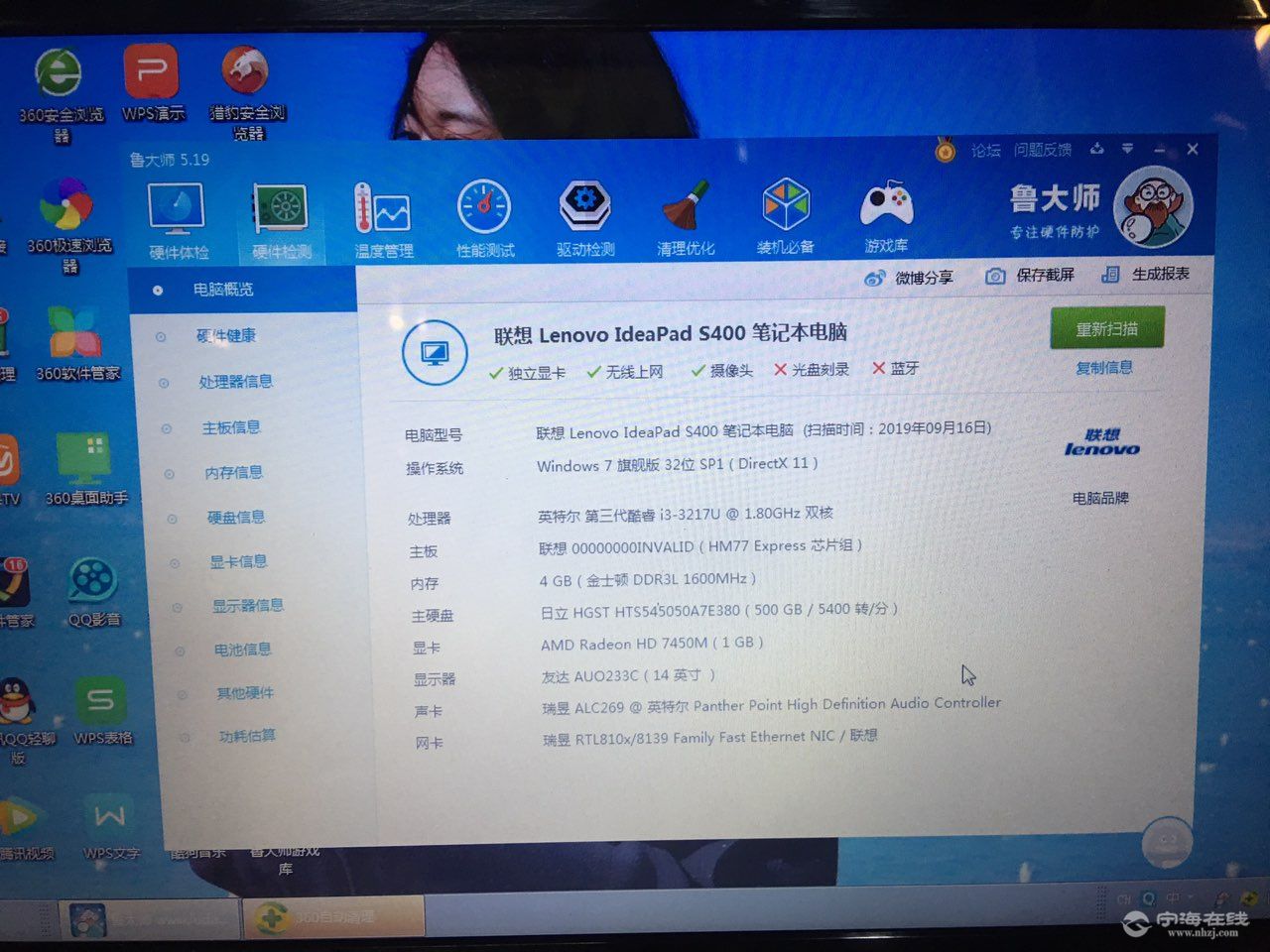The width and height of the screenshot is (1270, 952).
Task: Click the 光盘刻录 feature indicator
Action: [x=812, y=370]
